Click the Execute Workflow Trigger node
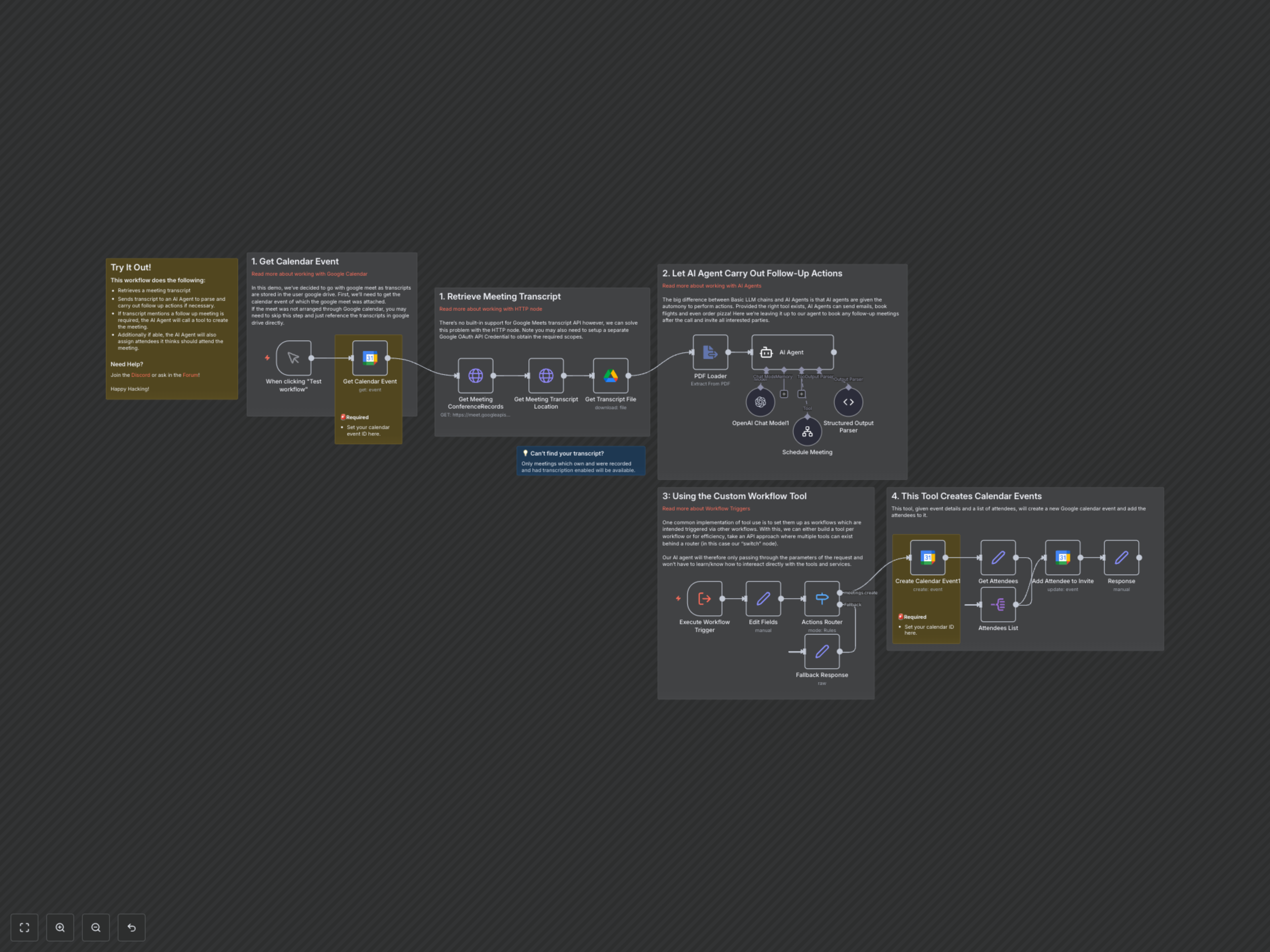 pyautogui.click(x=704, y=599)
